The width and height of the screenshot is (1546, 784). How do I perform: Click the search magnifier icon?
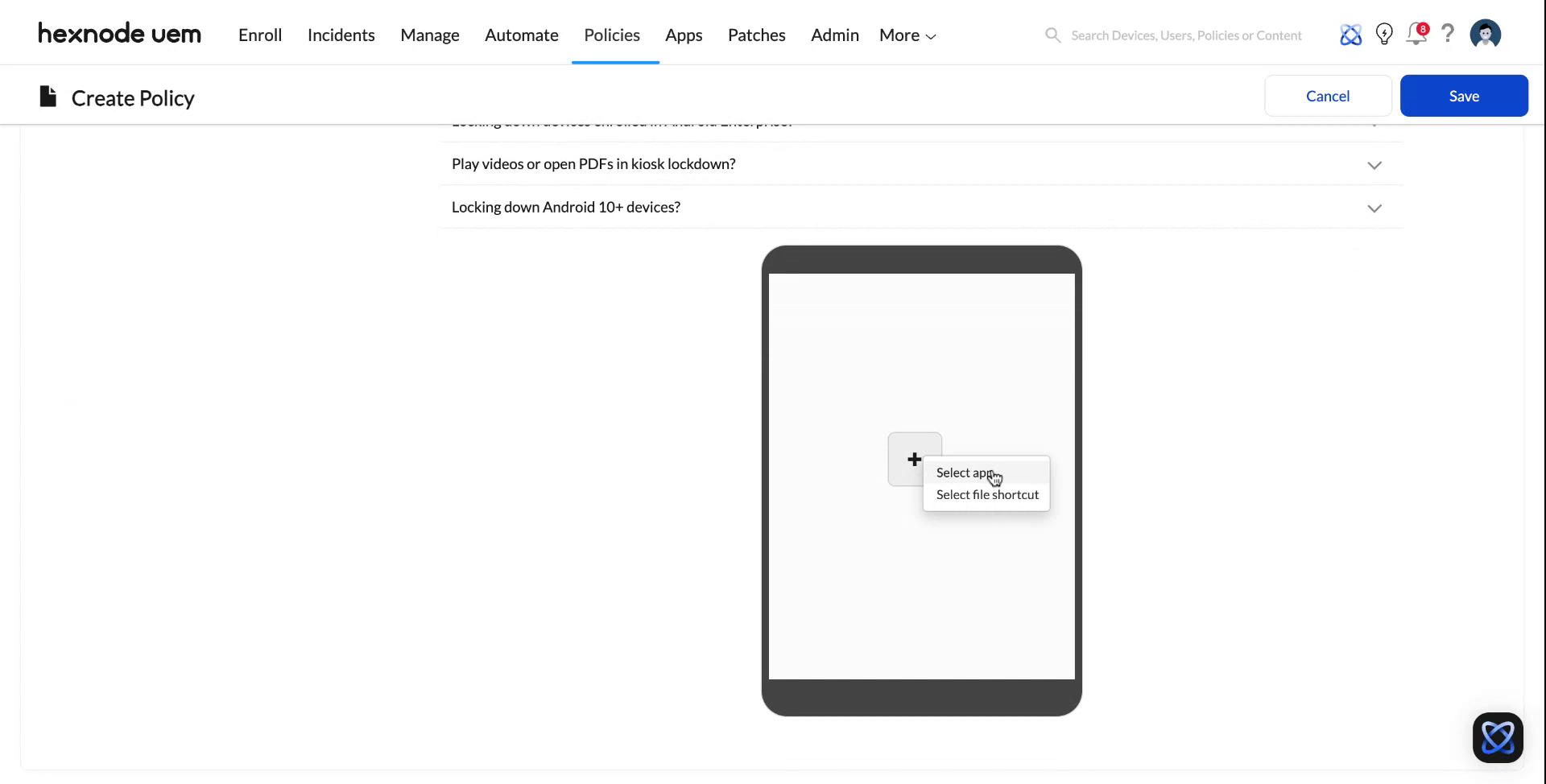[1052, 35]
